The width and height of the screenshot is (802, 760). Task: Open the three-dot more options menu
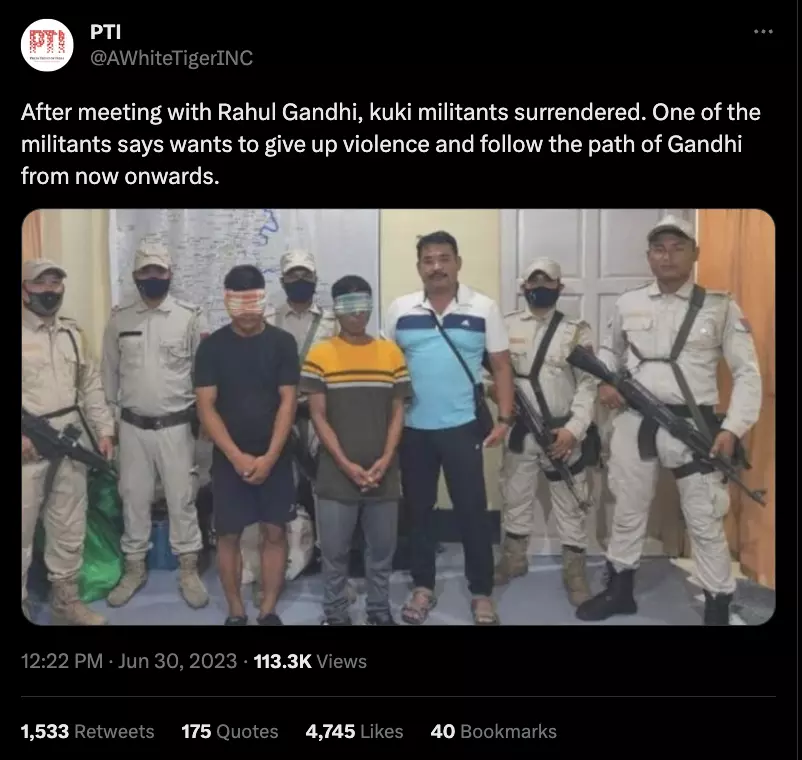[763, 32]
